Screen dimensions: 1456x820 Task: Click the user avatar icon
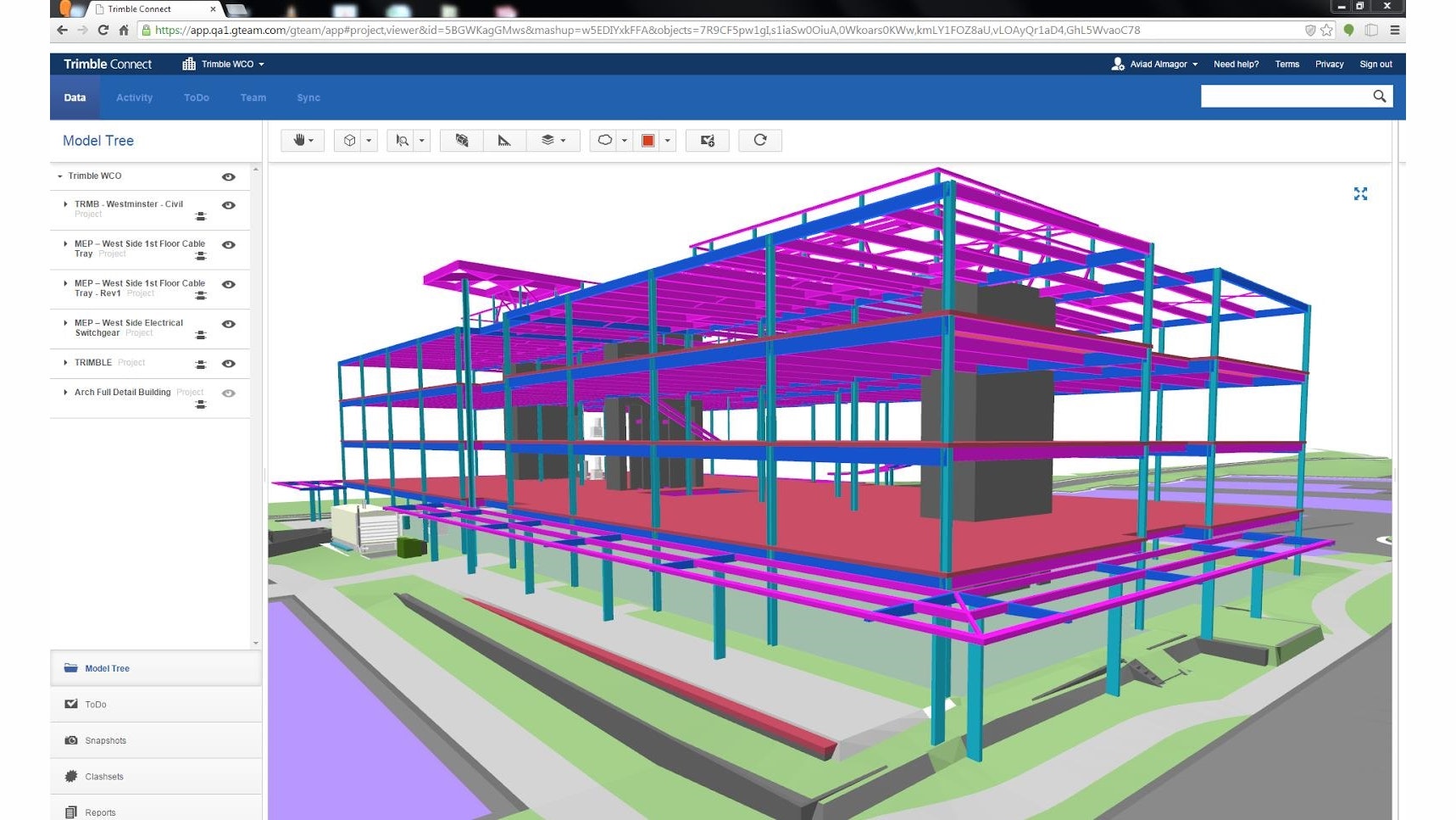coord(1118,64)
